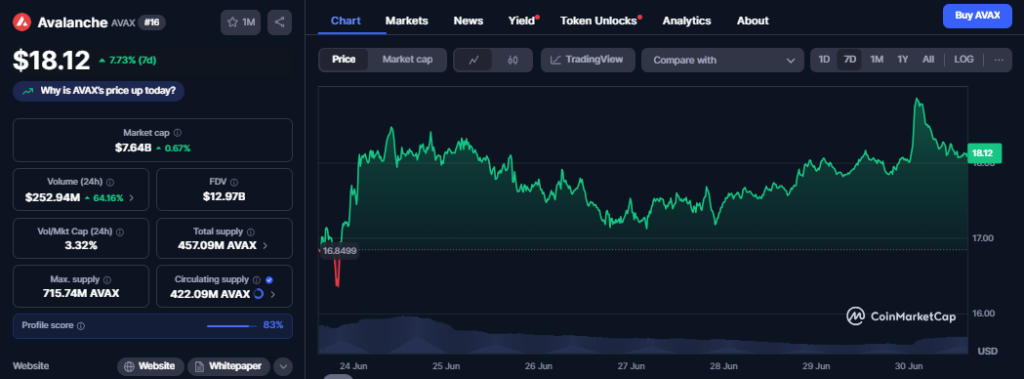
Task: Expand more links next to Whitepaper
Action: pos(283,366)
